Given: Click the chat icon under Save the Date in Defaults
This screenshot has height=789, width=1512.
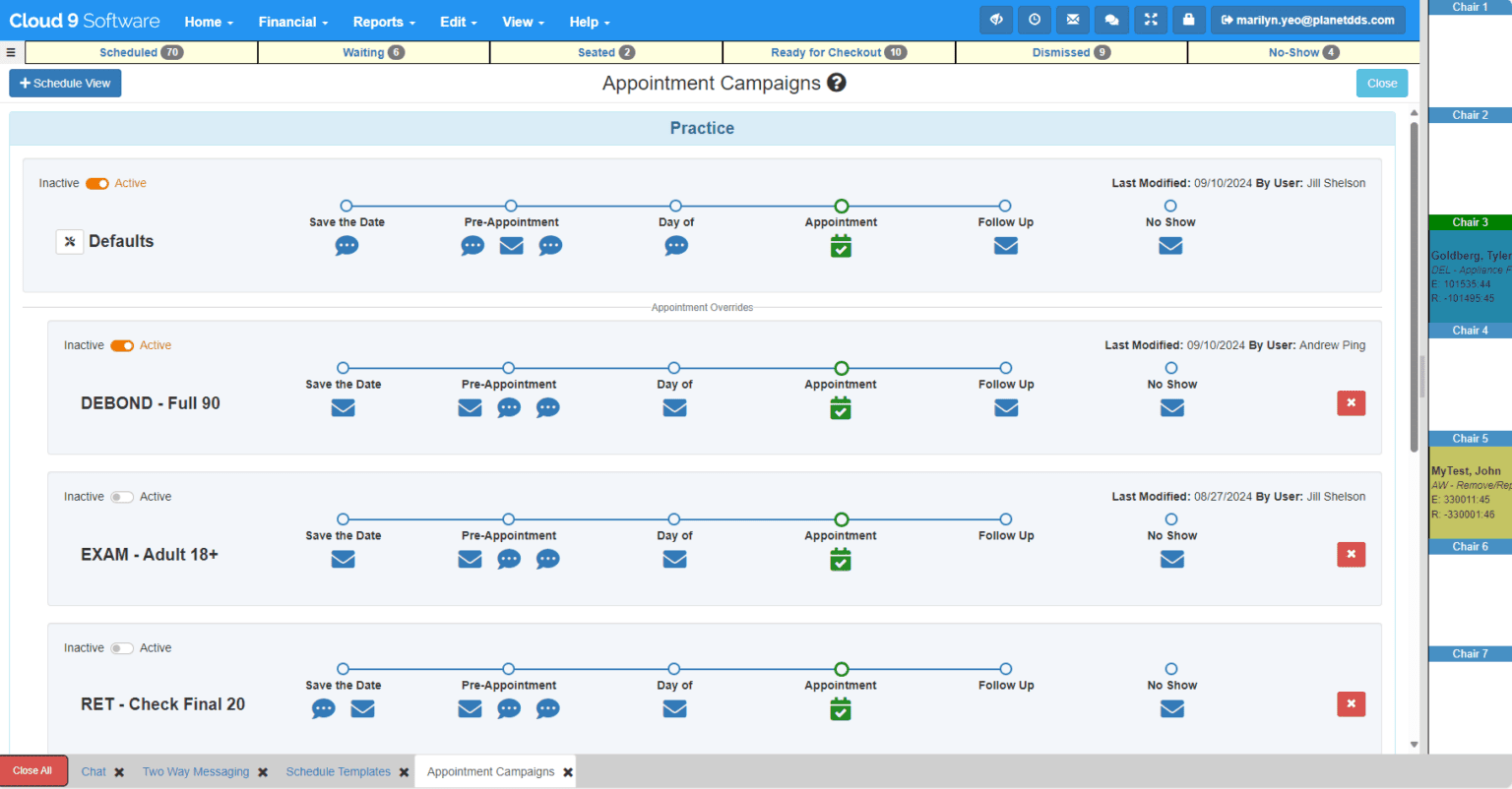Looking at the screenshot, I should click(x=346, y=245).
